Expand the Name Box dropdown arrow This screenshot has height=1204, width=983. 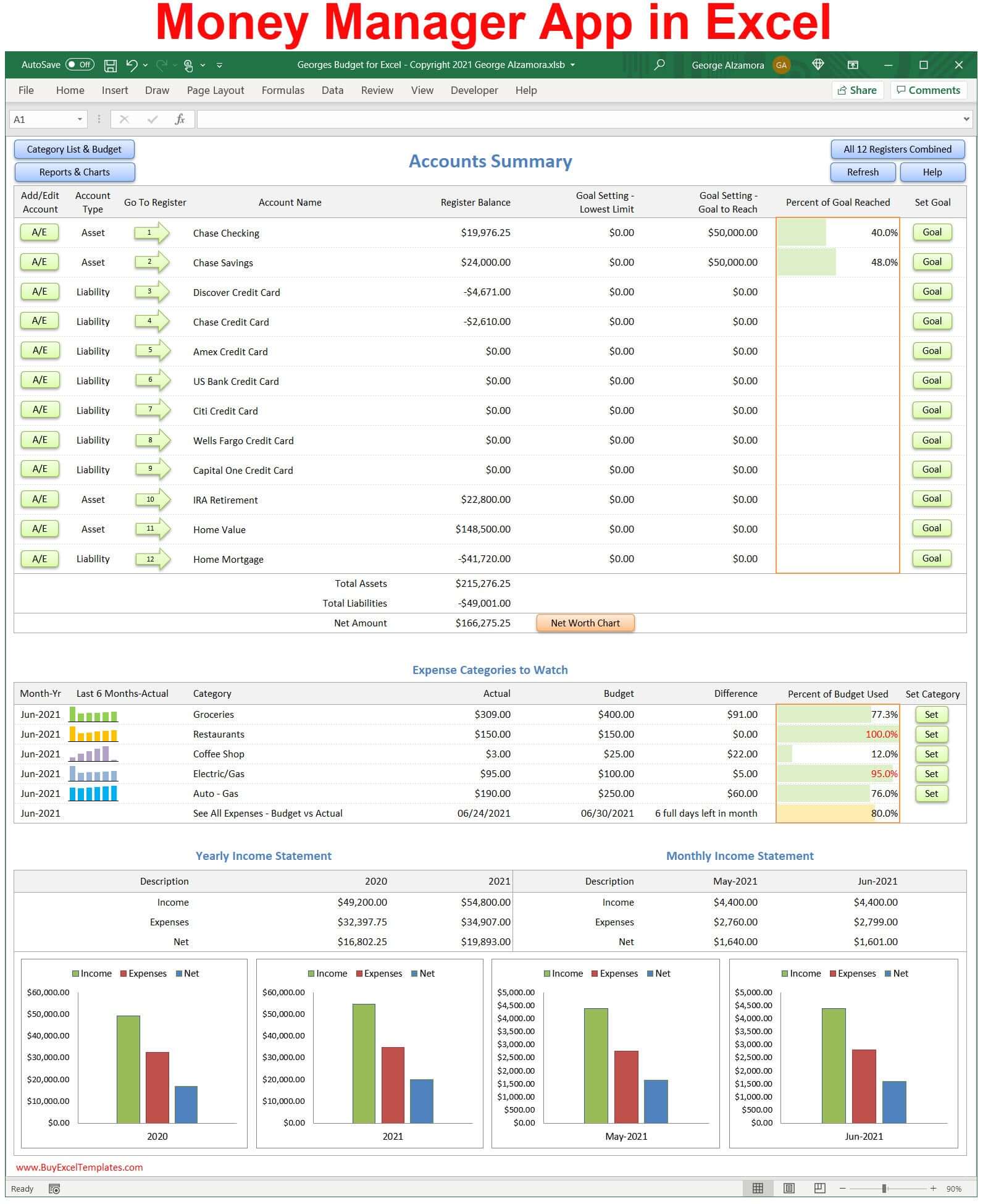[x=80, y=119]
